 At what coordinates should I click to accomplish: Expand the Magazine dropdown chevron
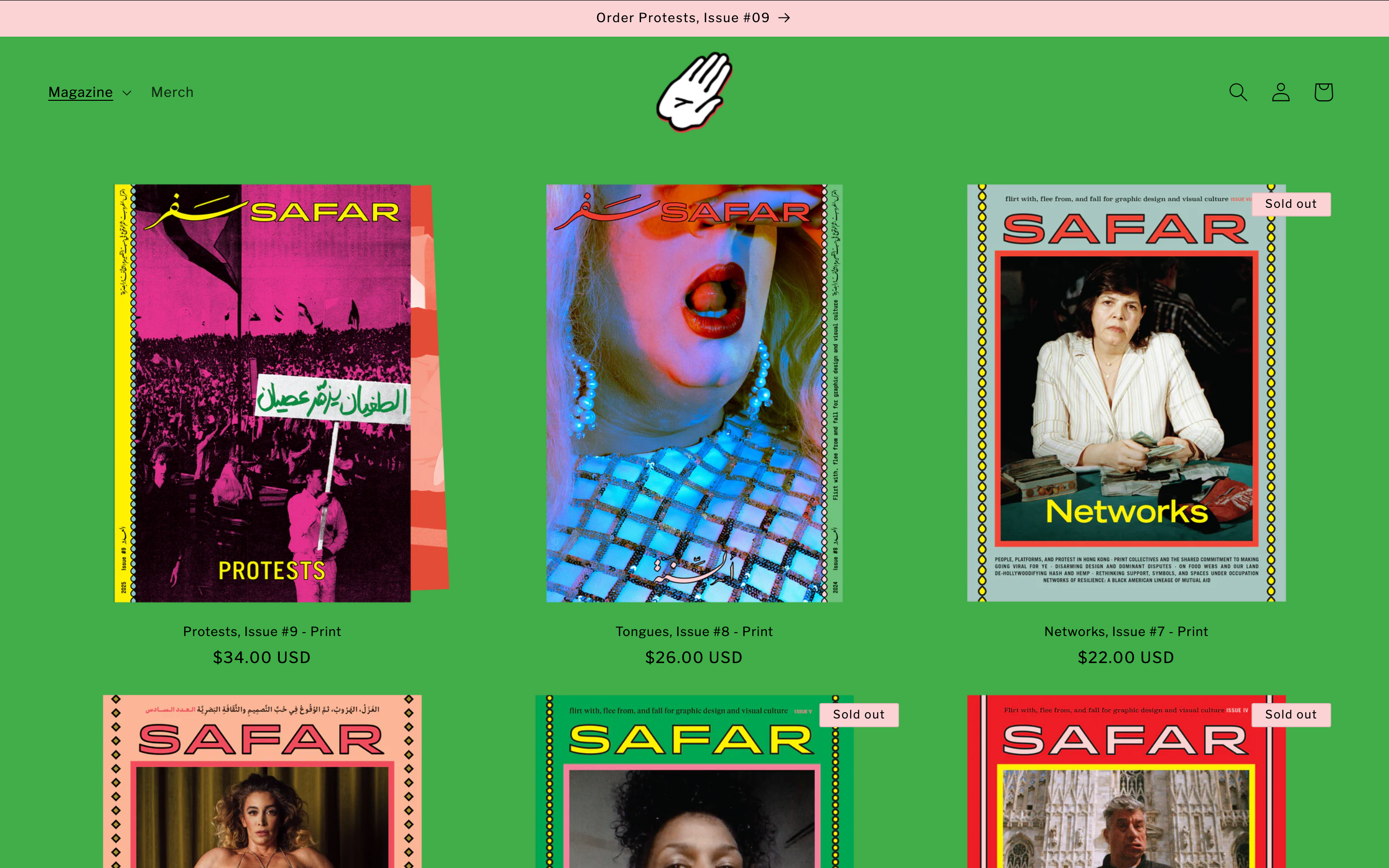127,93
